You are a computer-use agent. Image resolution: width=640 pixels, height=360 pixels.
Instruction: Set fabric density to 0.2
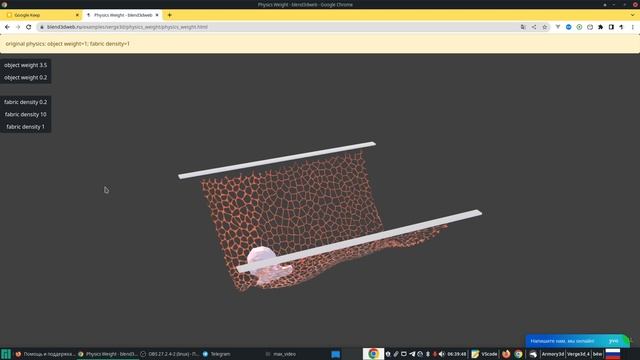point(25,102)
